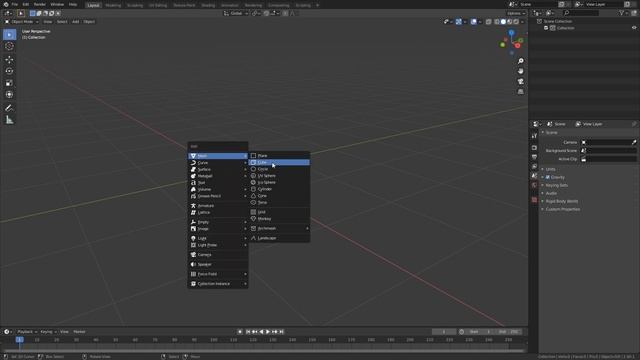The image size is (640, 360).
Task: Choose Monkey in the Mesh submenu
Action: [279, 219]
